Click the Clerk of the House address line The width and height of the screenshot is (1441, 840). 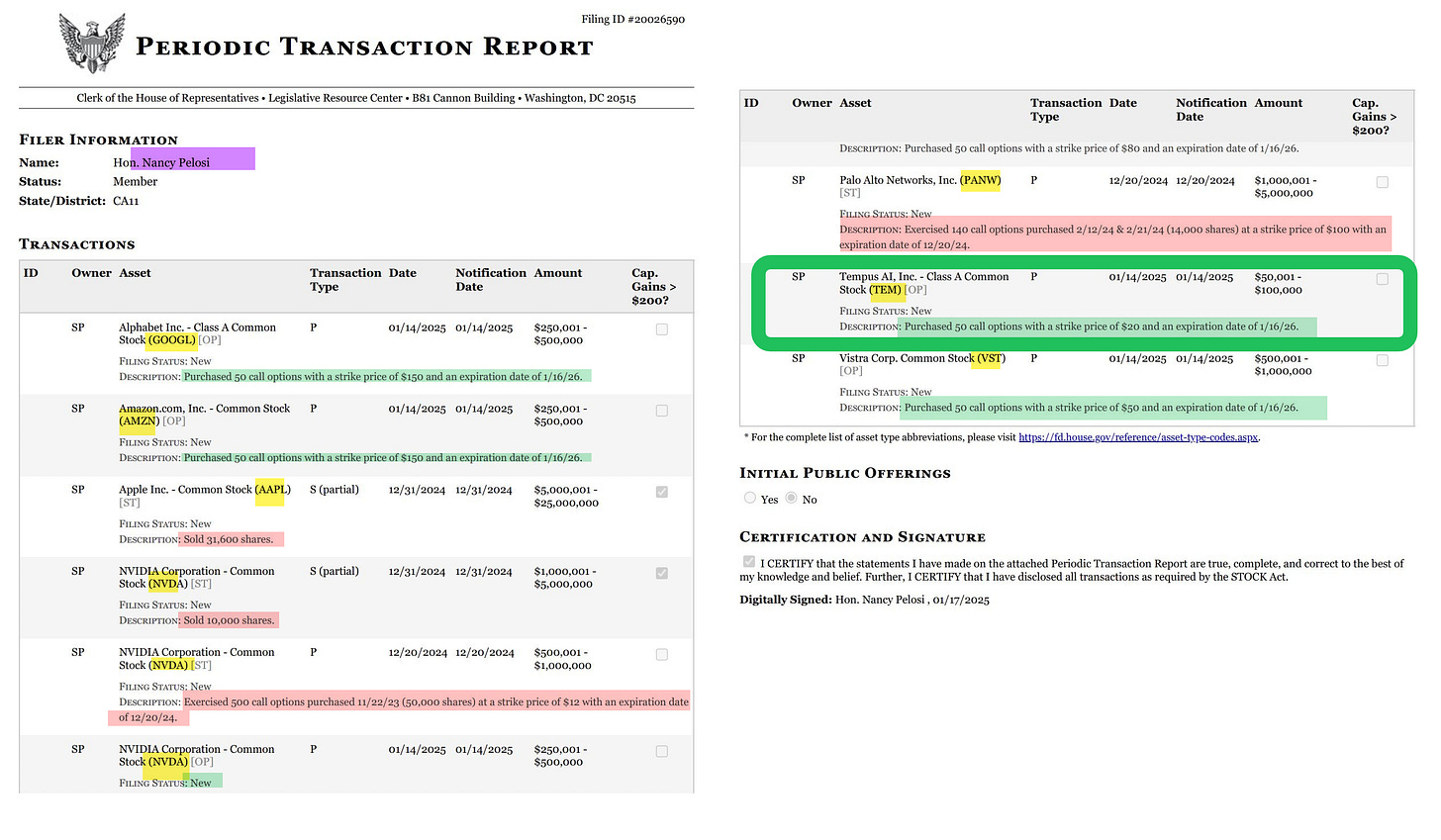(356, 98)
